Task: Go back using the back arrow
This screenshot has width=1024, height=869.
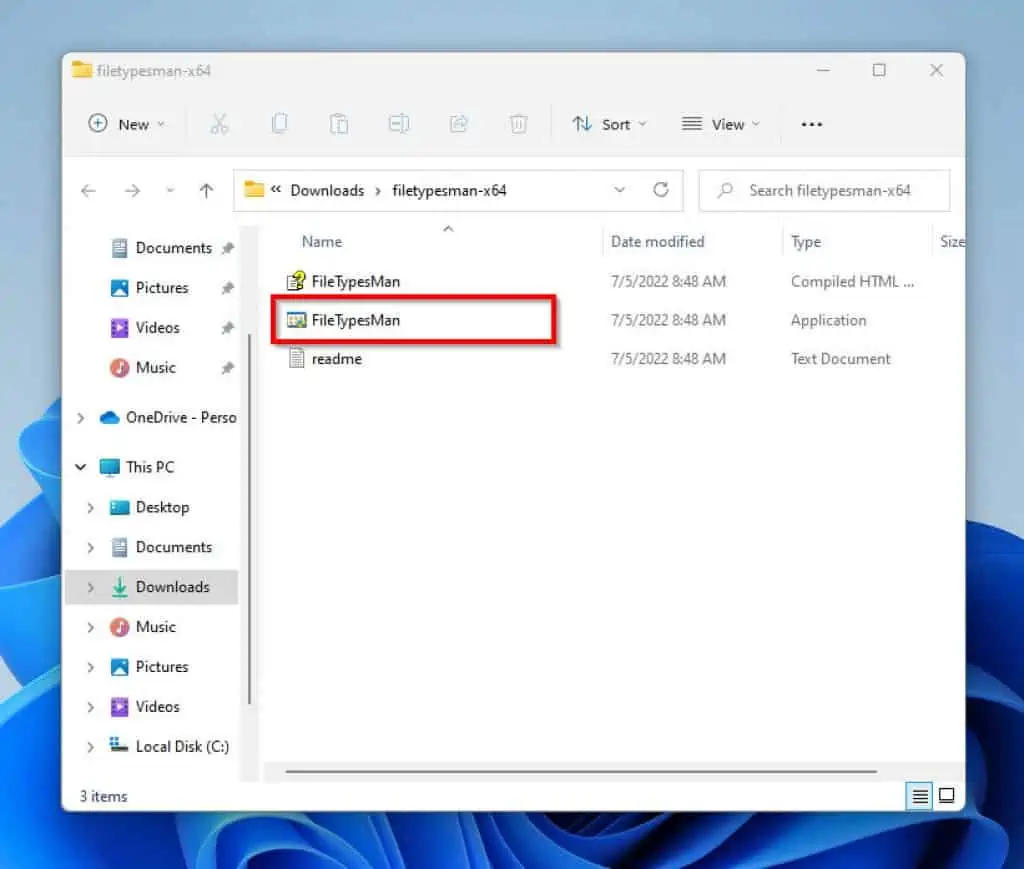Action: [88, 190]
